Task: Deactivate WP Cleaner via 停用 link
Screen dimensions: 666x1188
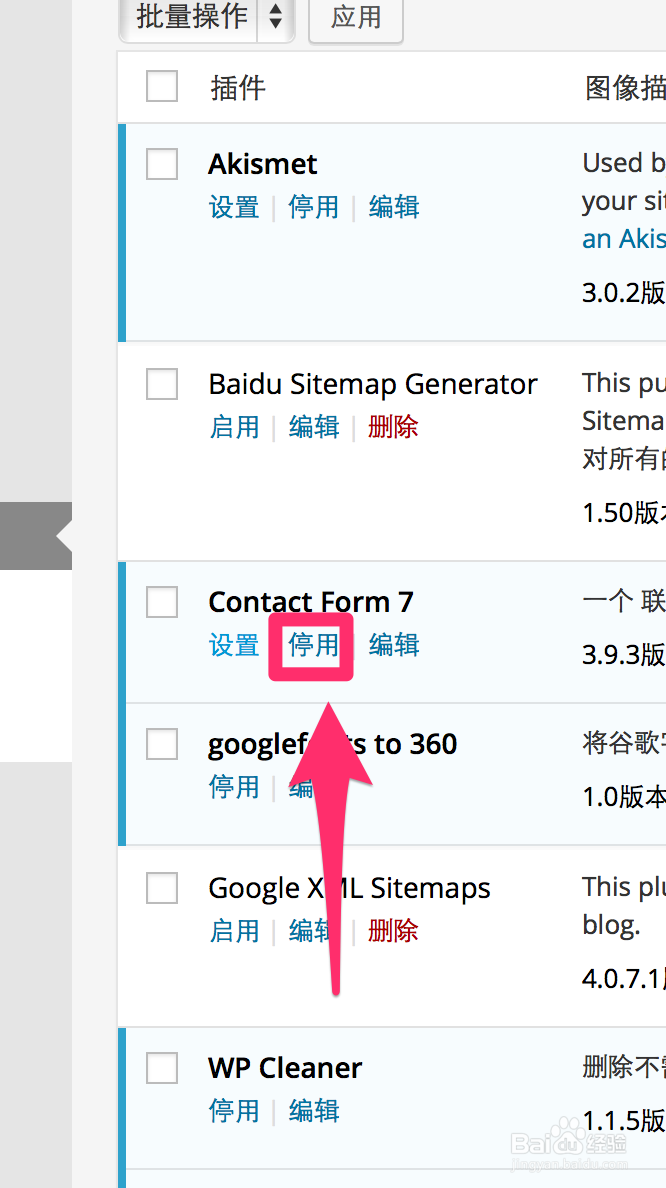Action: click(234, 1111)
